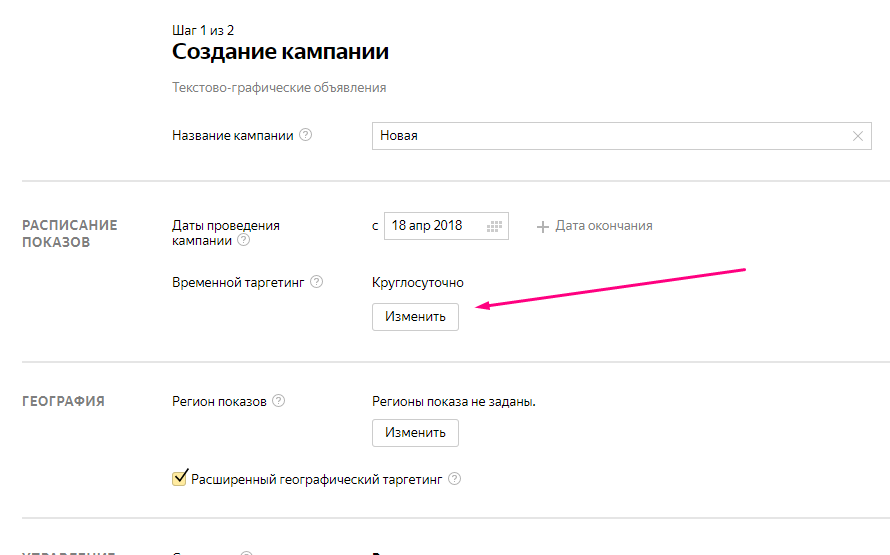890x555 pixels.
Task: Open help icon next to Регион показов
Action: pyautogui.click(x=279, y=401)
